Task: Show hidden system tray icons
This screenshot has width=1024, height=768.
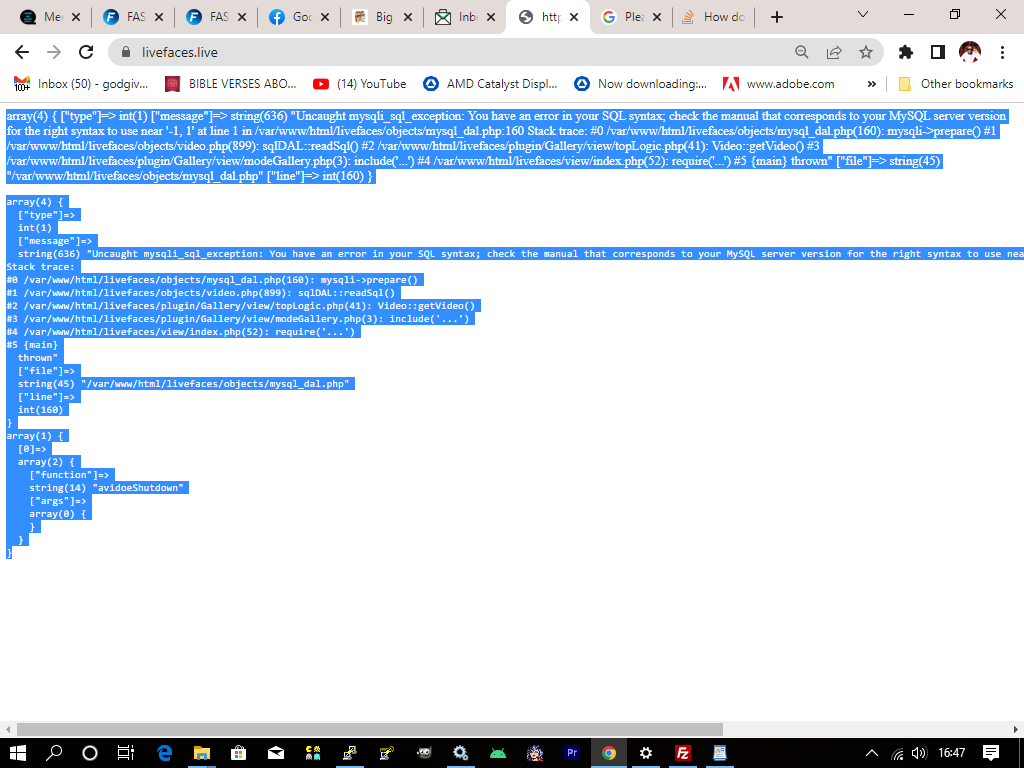Action: 872,752
